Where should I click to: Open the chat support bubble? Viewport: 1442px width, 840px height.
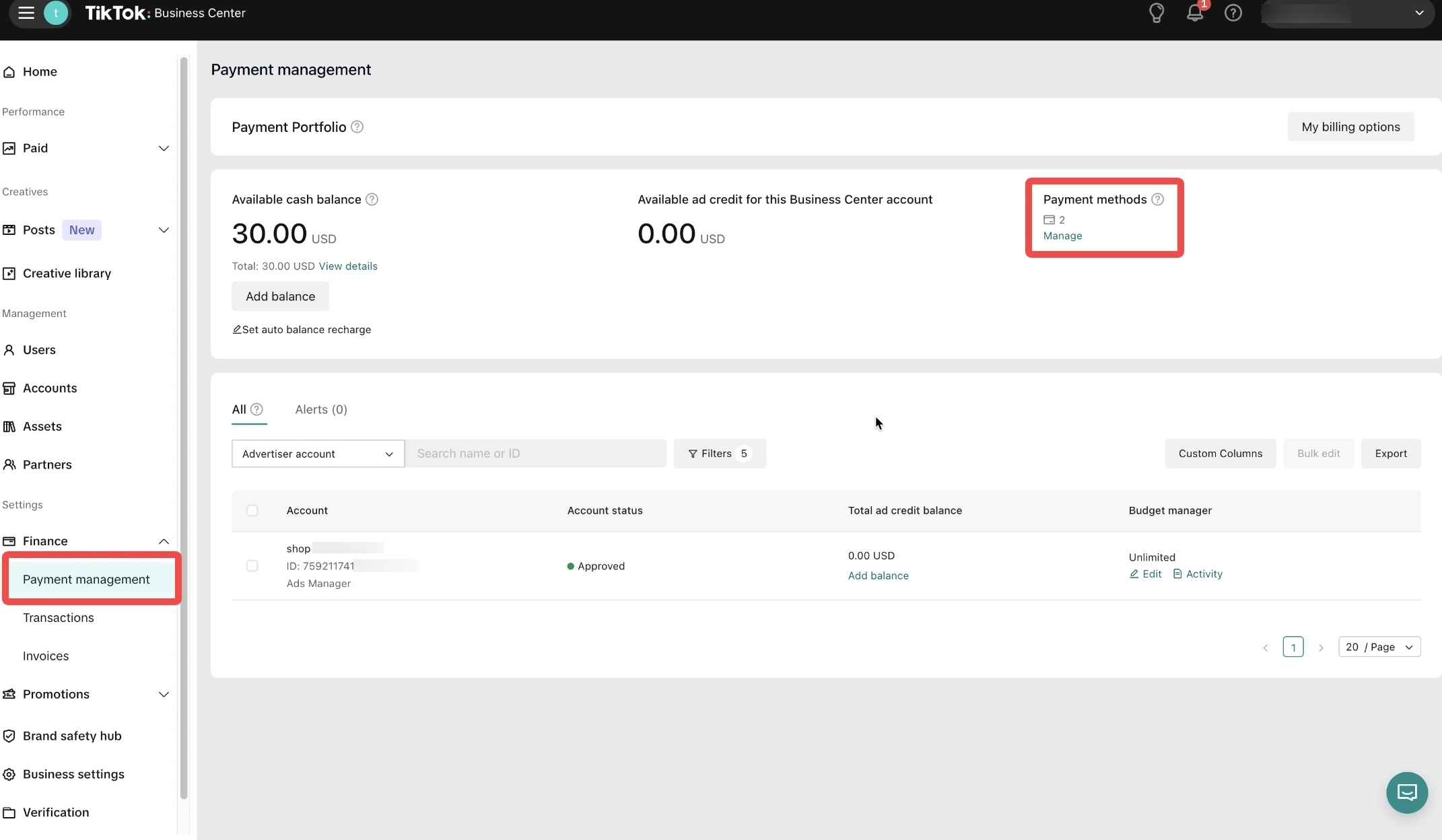pos(1406,792)
